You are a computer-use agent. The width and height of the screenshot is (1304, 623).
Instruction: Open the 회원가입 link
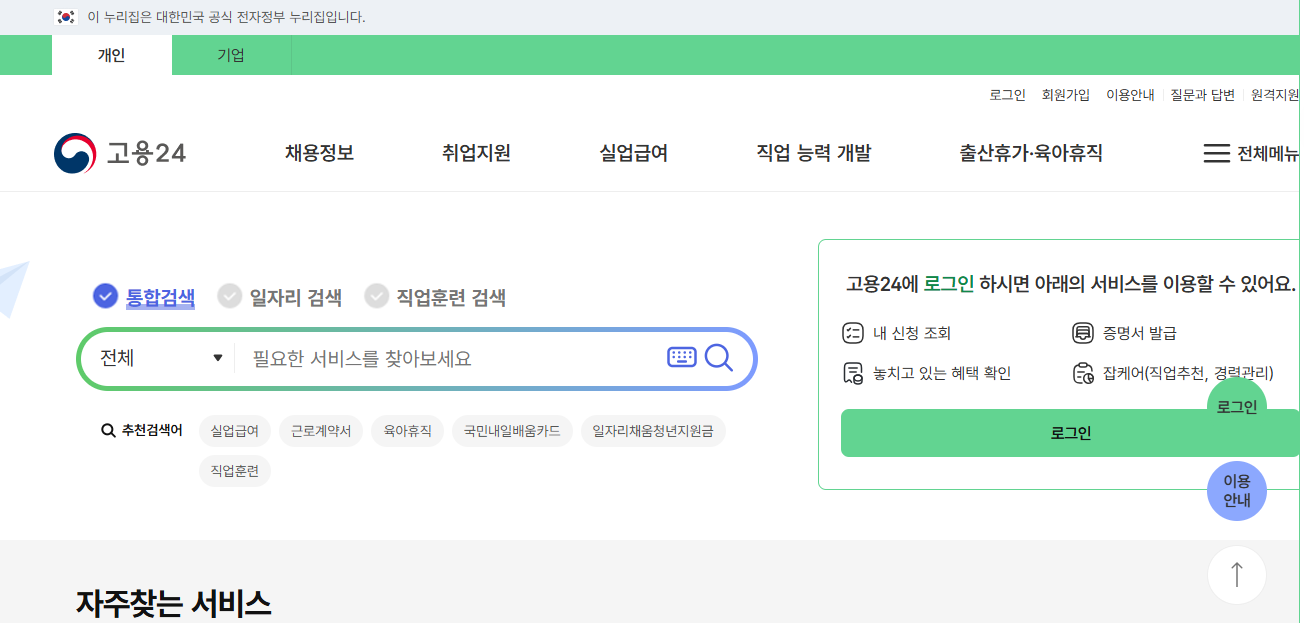1067,93
